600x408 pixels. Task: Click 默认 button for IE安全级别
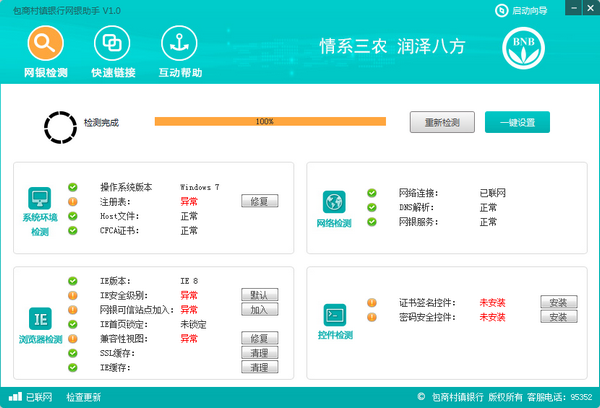(x=259, y=295)
